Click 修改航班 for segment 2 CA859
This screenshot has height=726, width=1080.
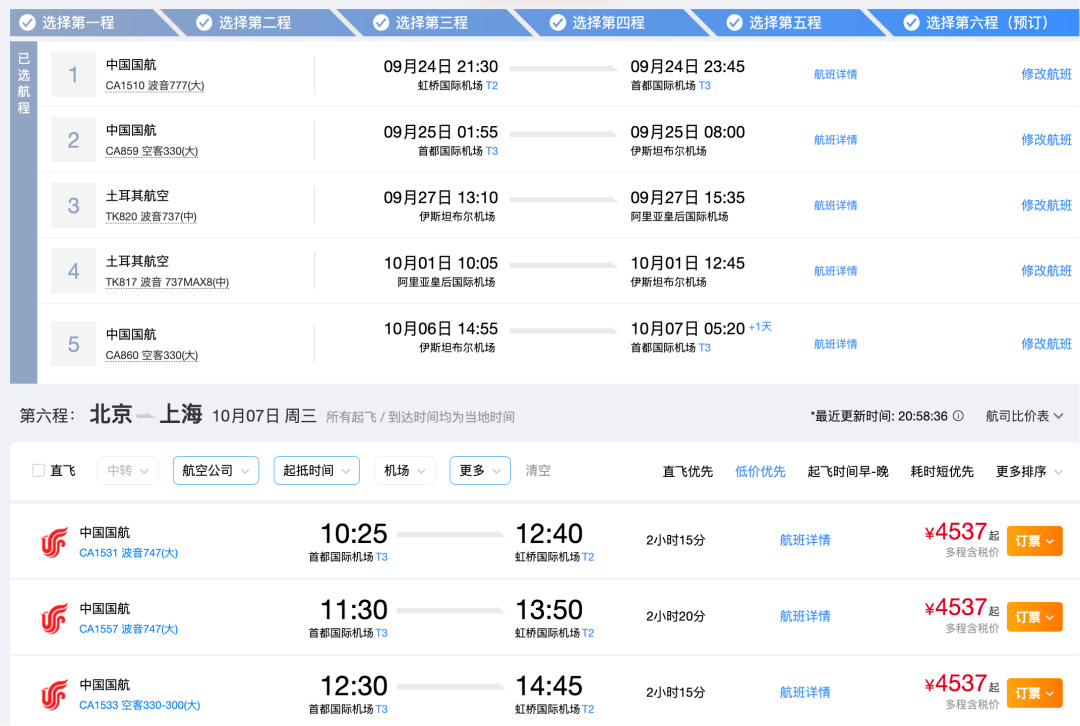[x=1046, y=140]
